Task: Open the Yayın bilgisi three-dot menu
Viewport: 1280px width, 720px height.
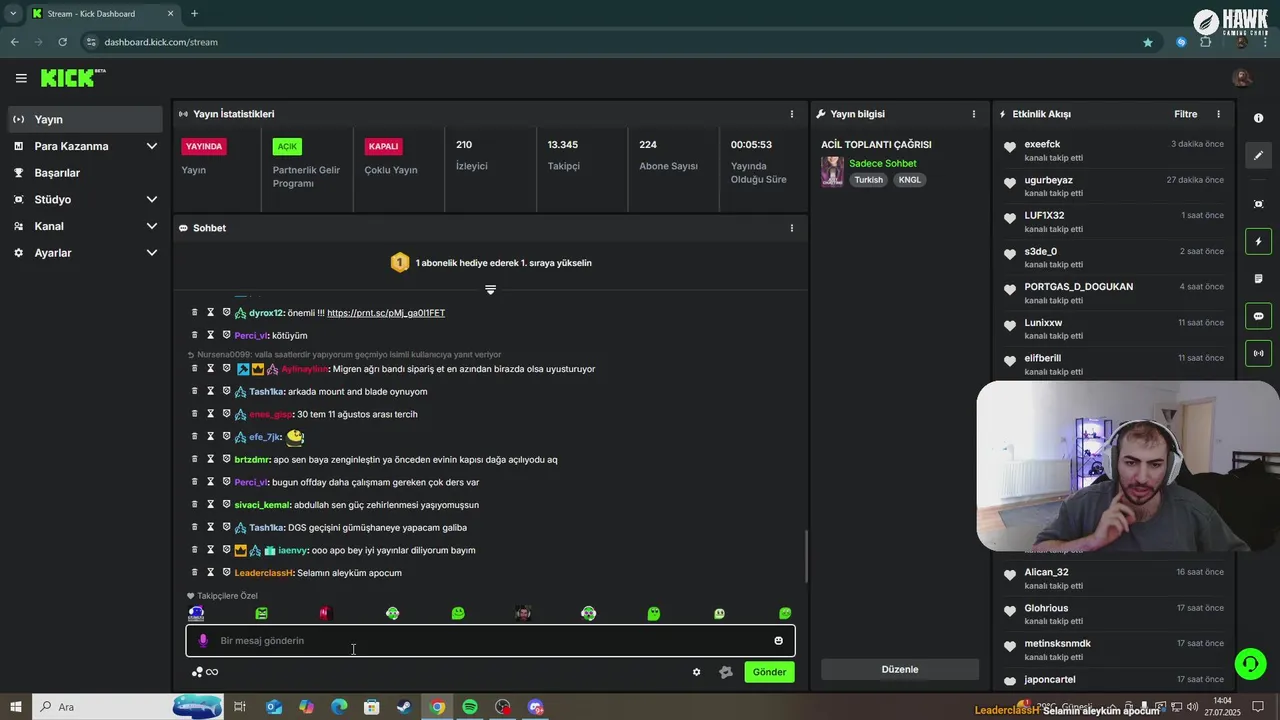Action: point(974,114)
